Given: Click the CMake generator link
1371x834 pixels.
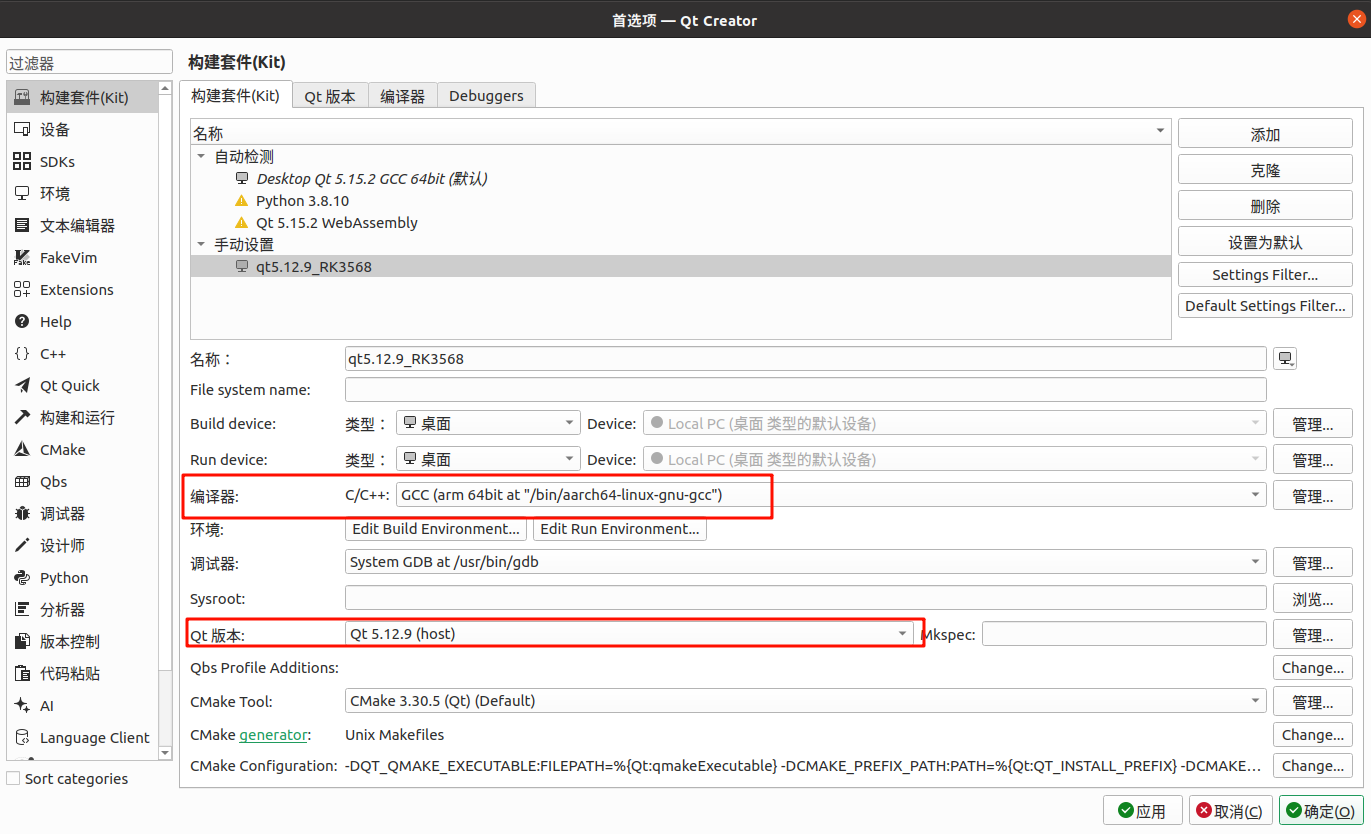Looking at the screenshot, I should click(273, 735).
